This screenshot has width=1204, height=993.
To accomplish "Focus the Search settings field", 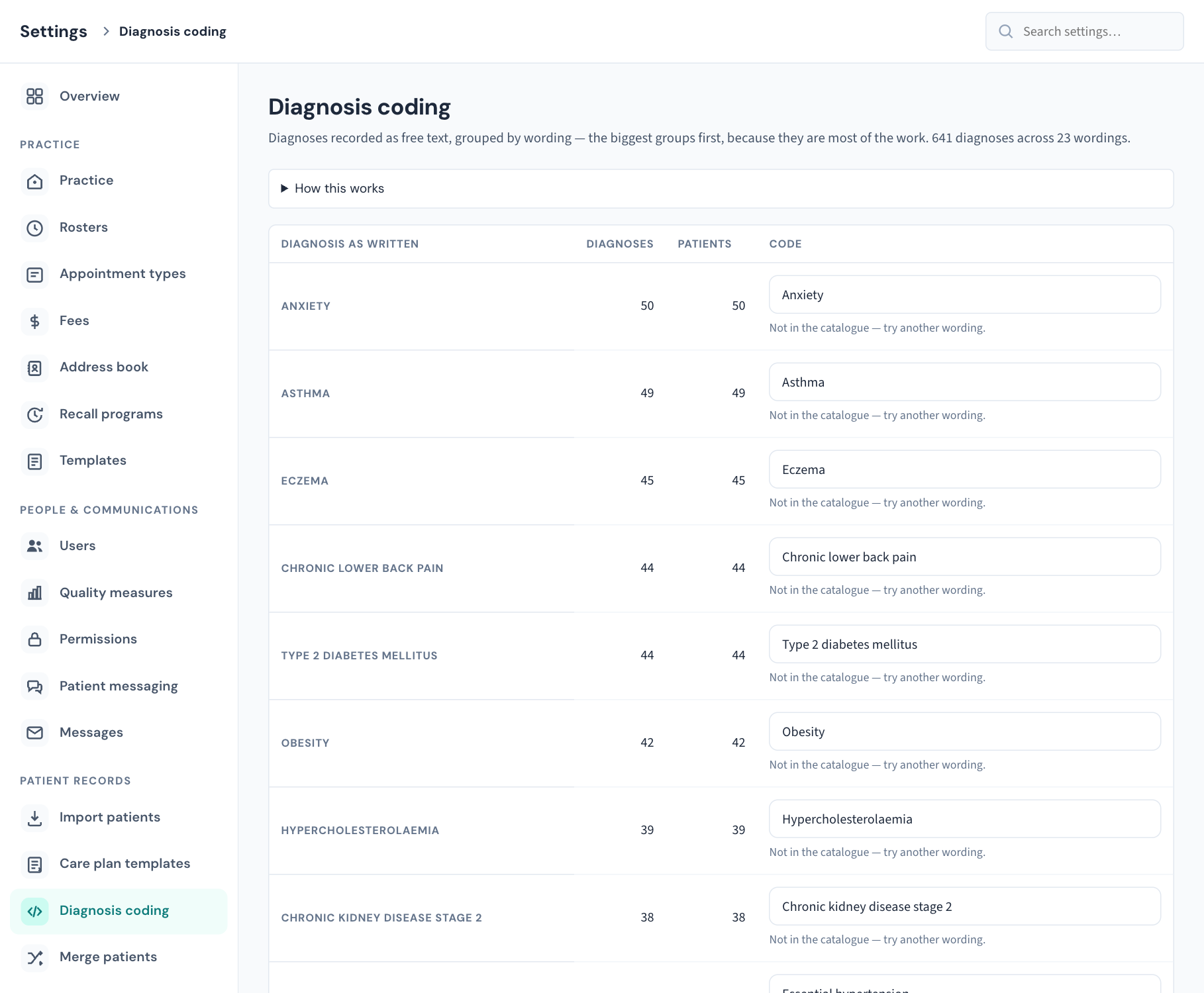I will (1084, 31).
